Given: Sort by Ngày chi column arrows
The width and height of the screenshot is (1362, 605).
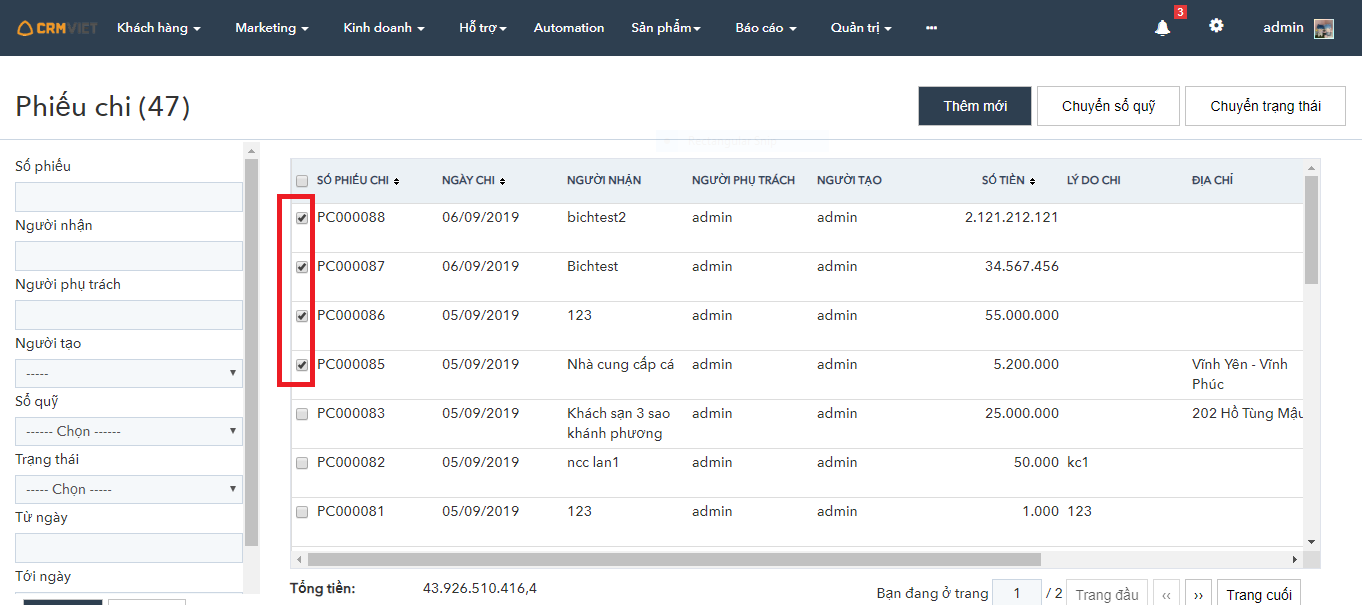Looking at the screenshot, I should click(x=502, y=181).
